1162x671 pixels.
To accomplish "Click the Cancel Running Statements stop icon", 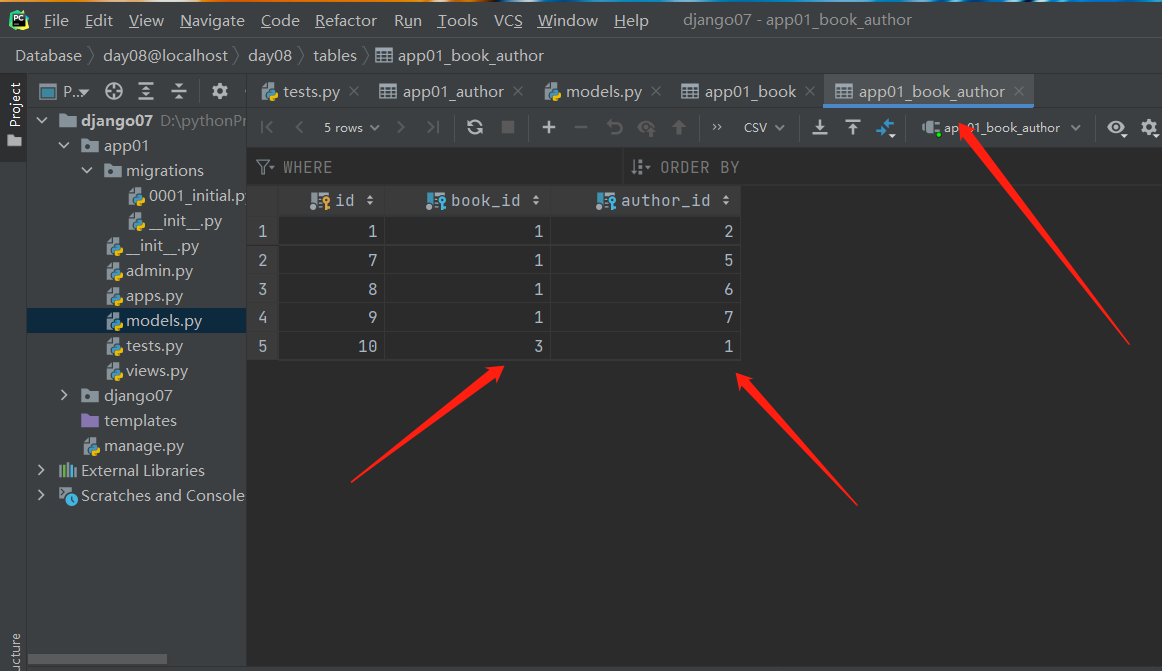I will coord(508,128).
